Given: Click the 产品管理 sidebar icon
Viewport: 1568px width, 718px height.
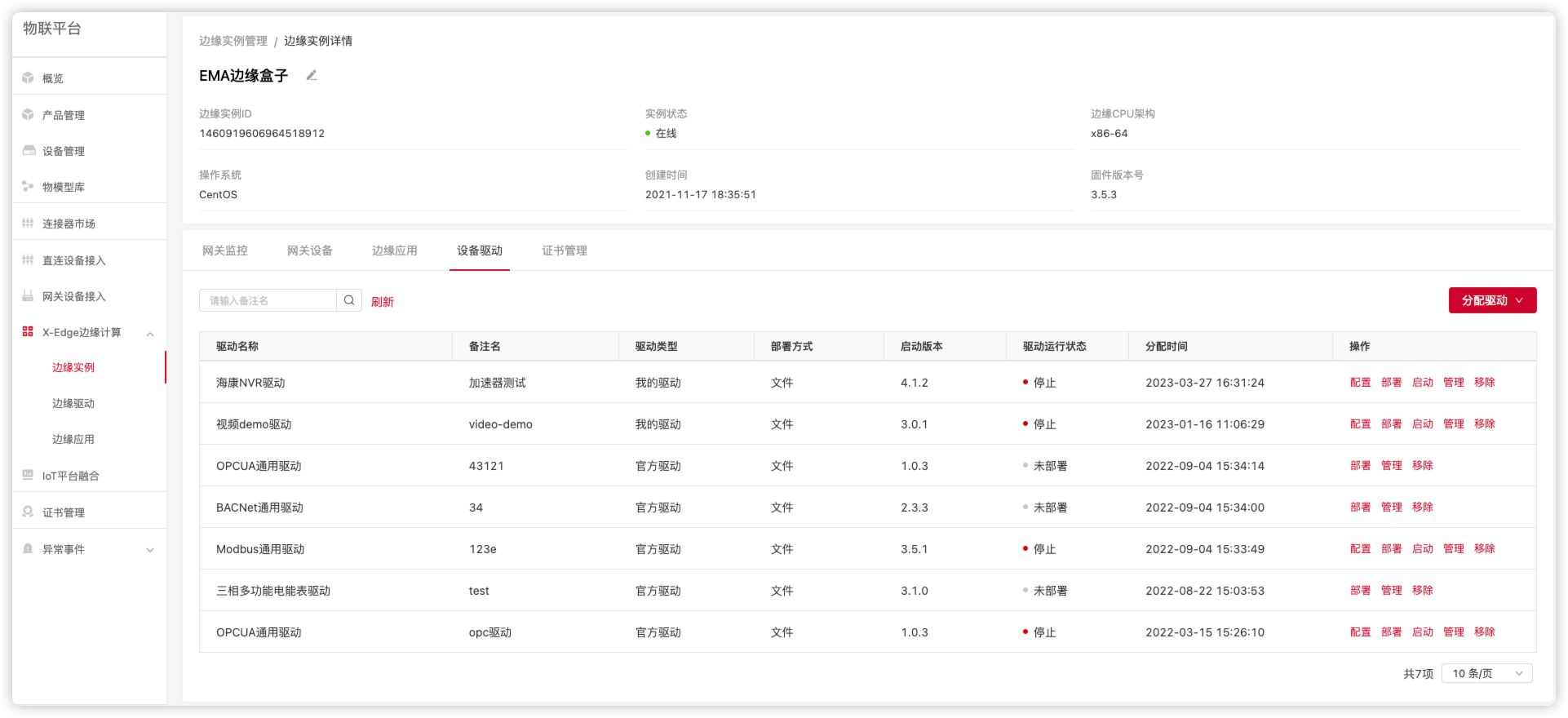Looking at the screenshot, I should point(29,115).
